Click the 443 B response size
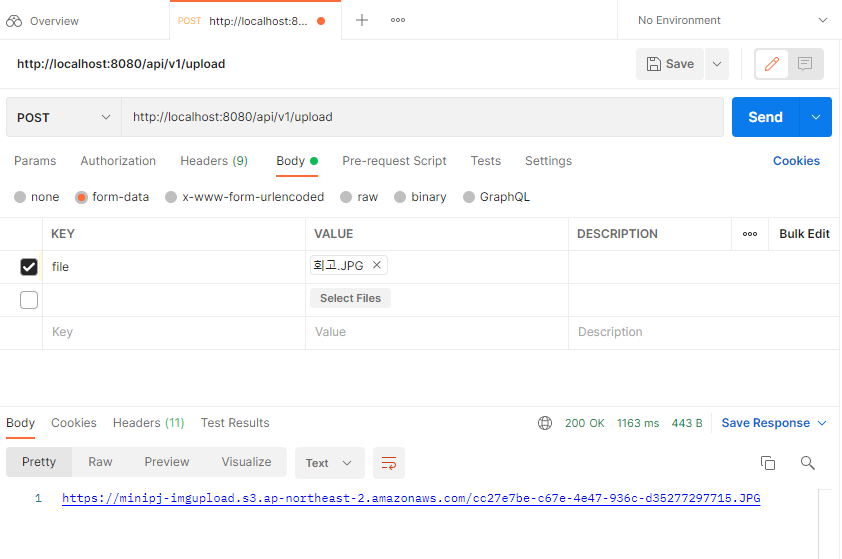The image size is (842, 559). [687, 423]
